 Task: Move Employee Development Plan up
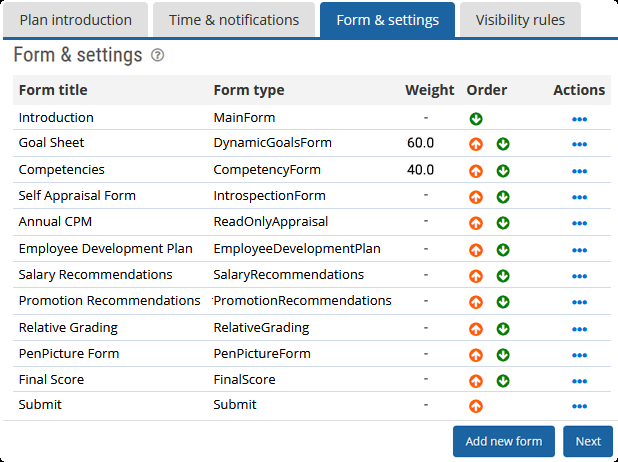click(476, 250)
